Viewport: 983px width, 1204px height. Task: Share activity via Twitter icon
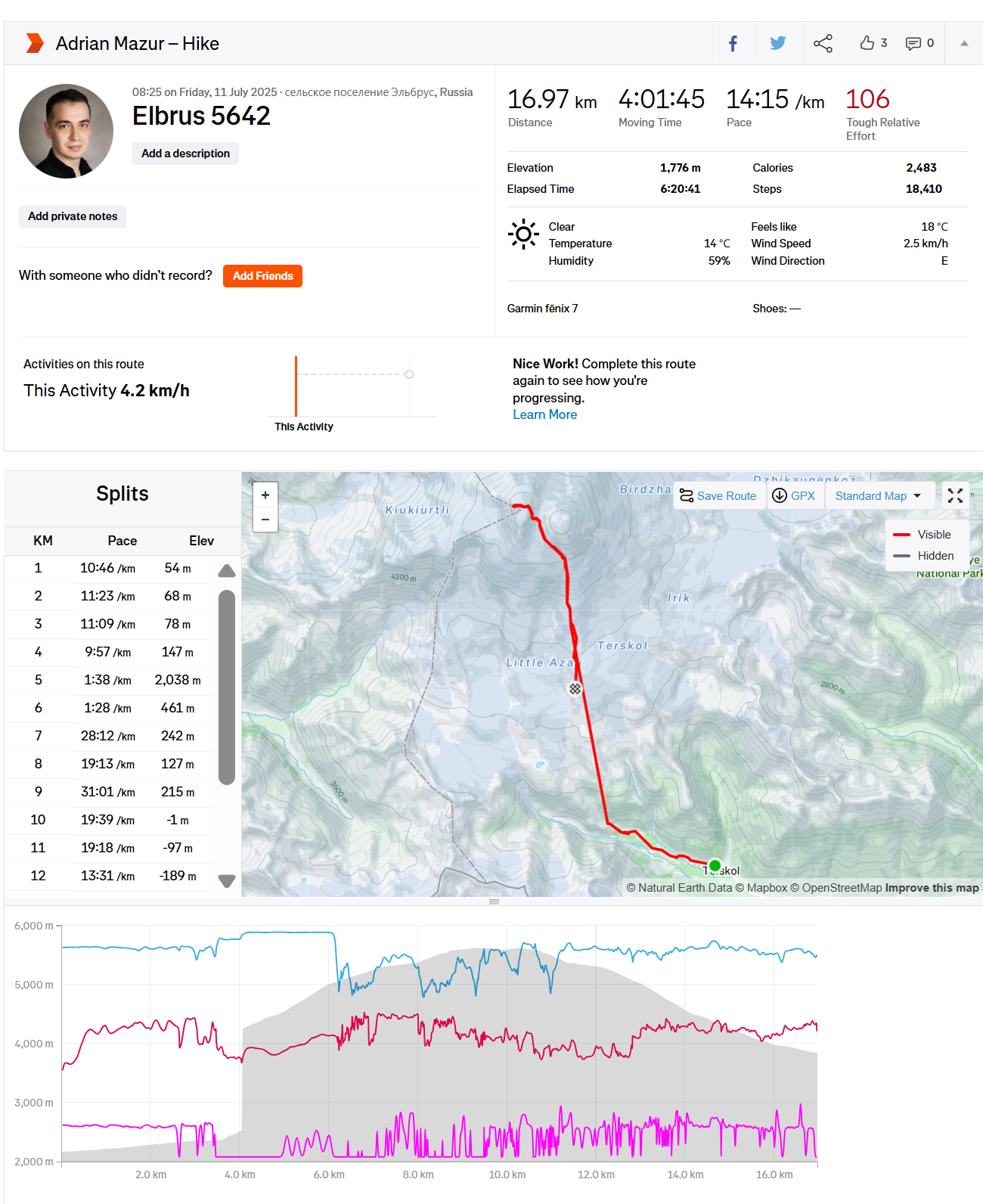tap(777, 44)
